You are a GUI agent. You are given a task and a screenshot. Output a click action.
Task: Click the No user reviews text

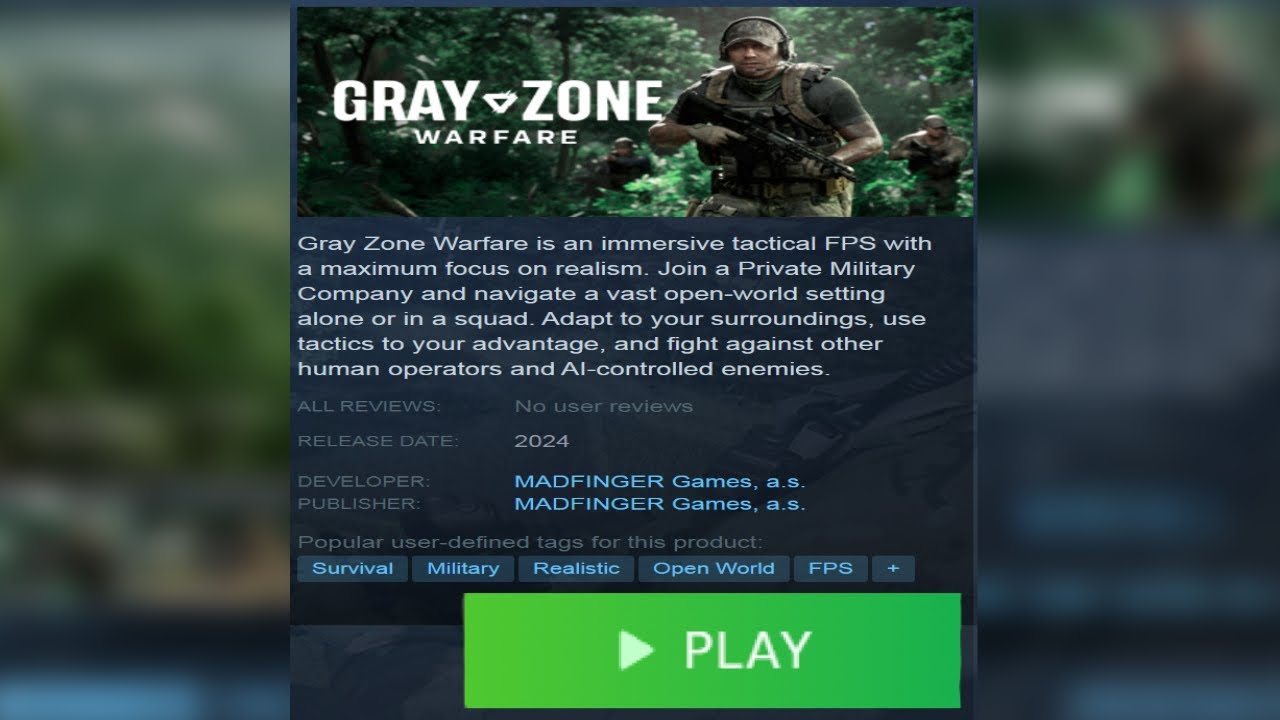pyautogui.click(x=603, y=406)
